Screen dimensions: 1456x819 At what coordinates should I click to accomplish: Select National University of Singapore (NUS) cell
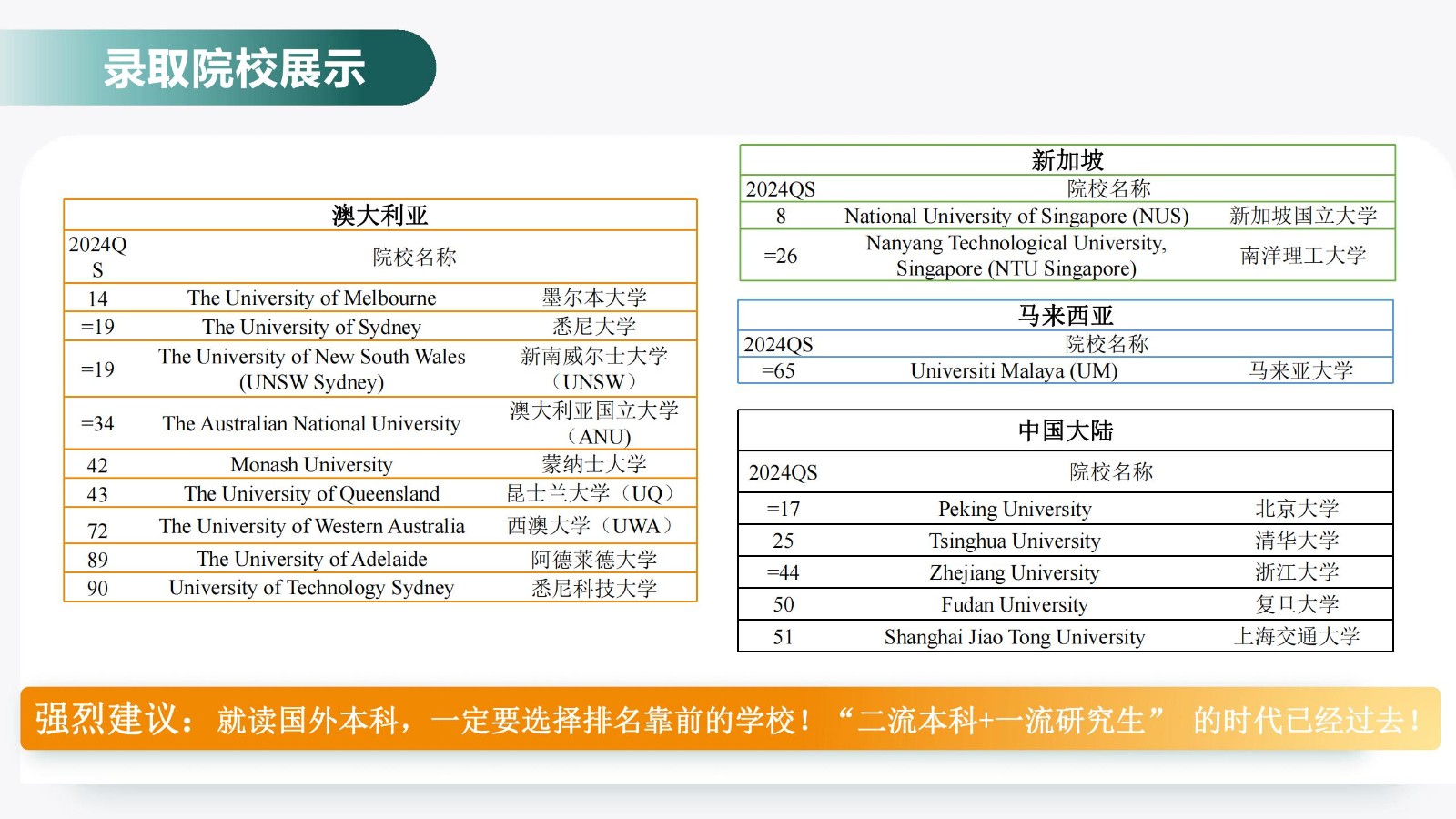1016,216
